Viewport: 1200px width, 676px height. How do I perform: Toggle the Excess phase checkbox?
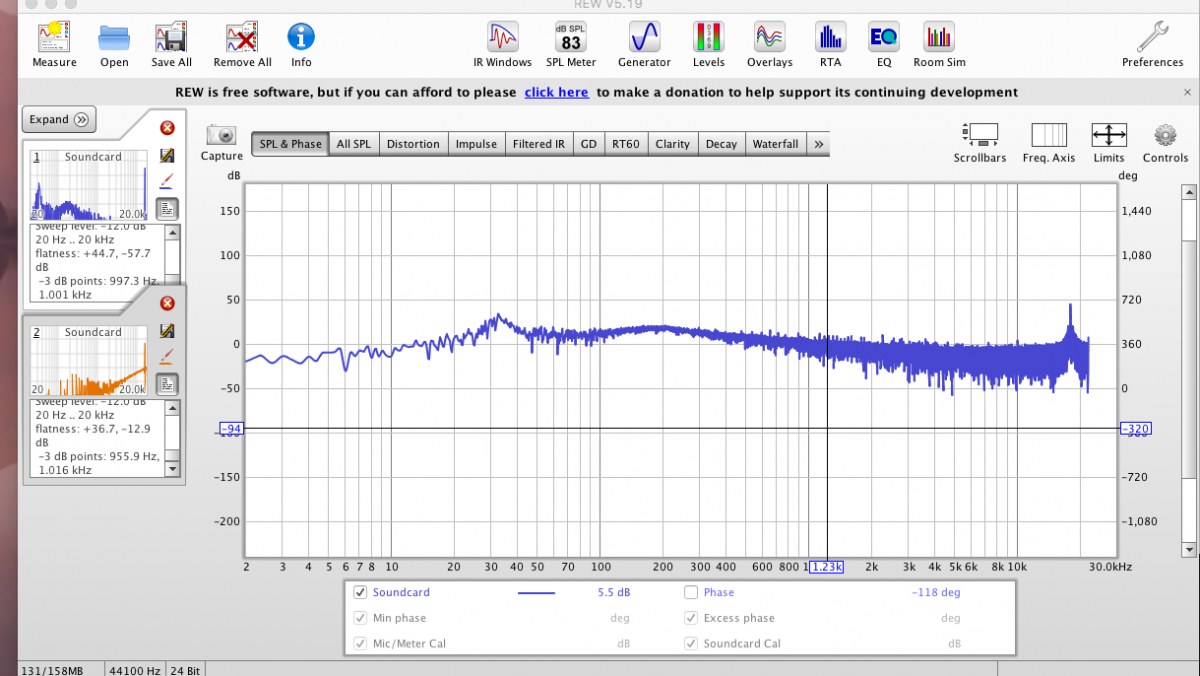[691, 618]
